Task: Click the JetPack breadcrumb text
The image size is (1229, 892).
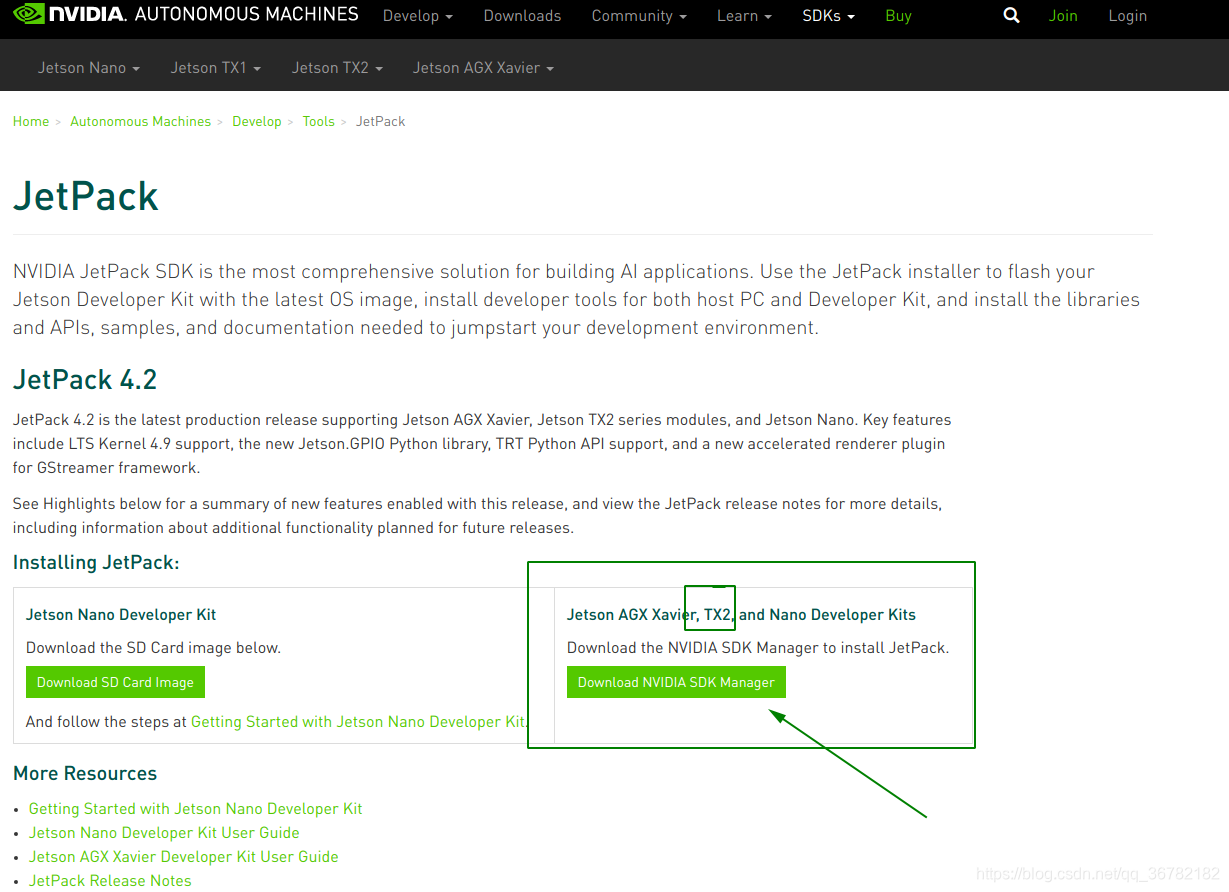Action: tap(381, 121)
